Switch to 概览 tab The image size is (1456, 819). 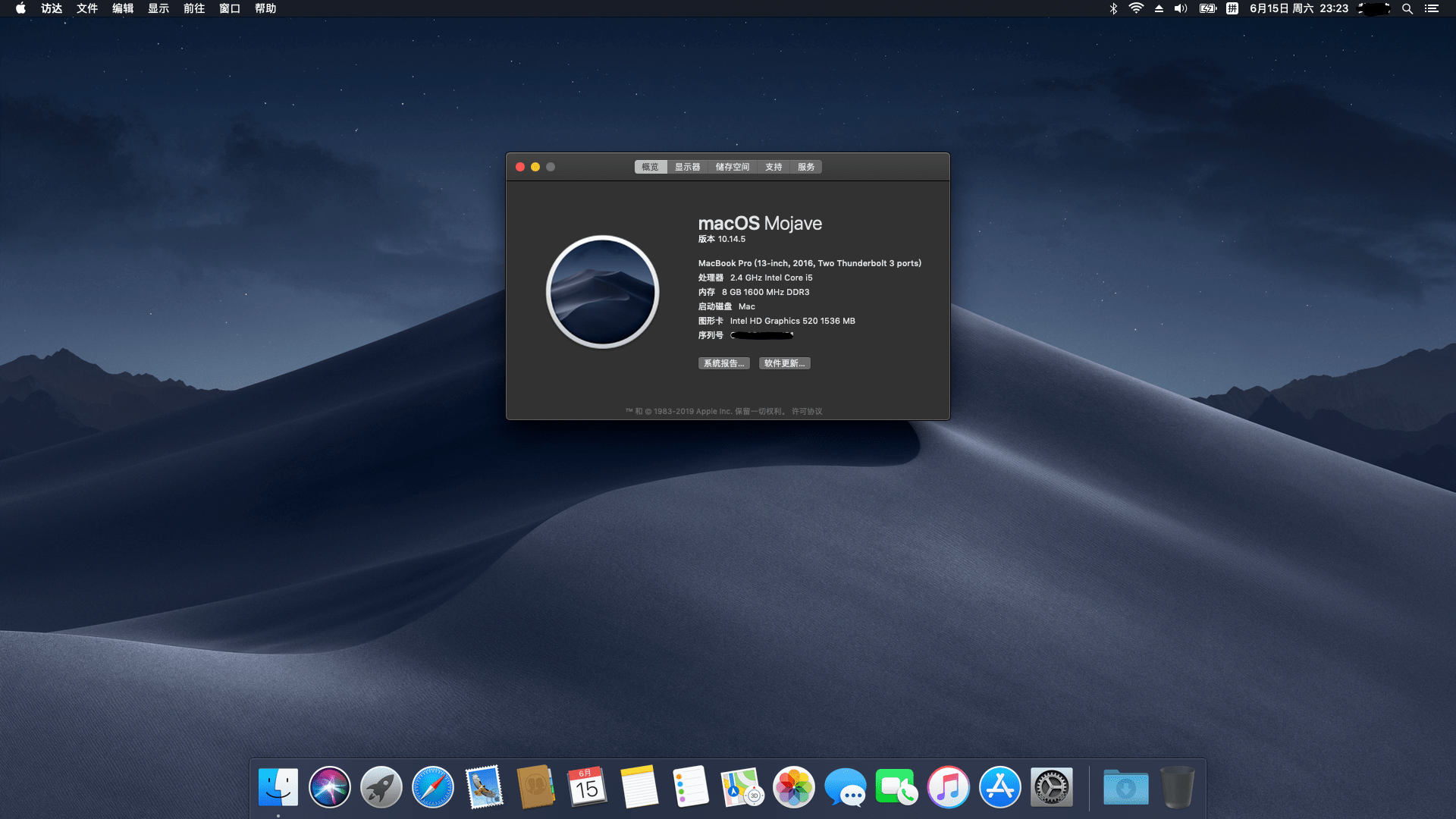tap(651, 167)
